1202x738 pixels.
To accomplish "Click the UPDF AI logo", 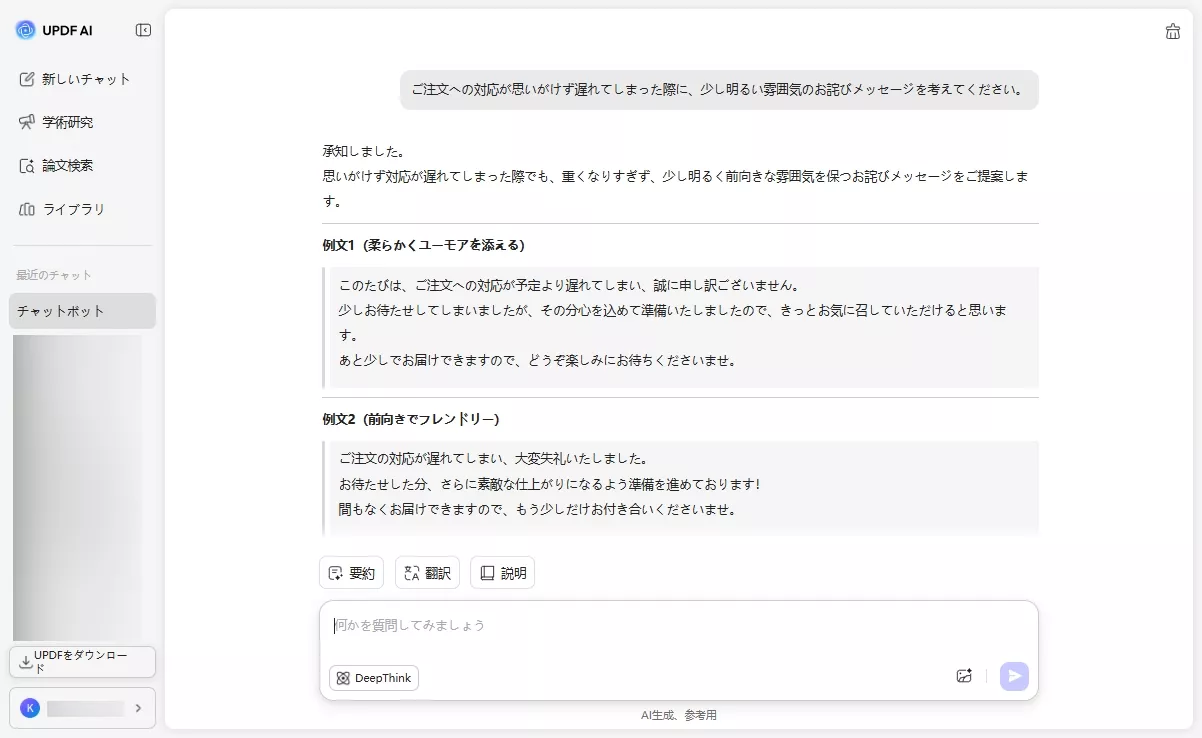I will (x=54, y=30).
